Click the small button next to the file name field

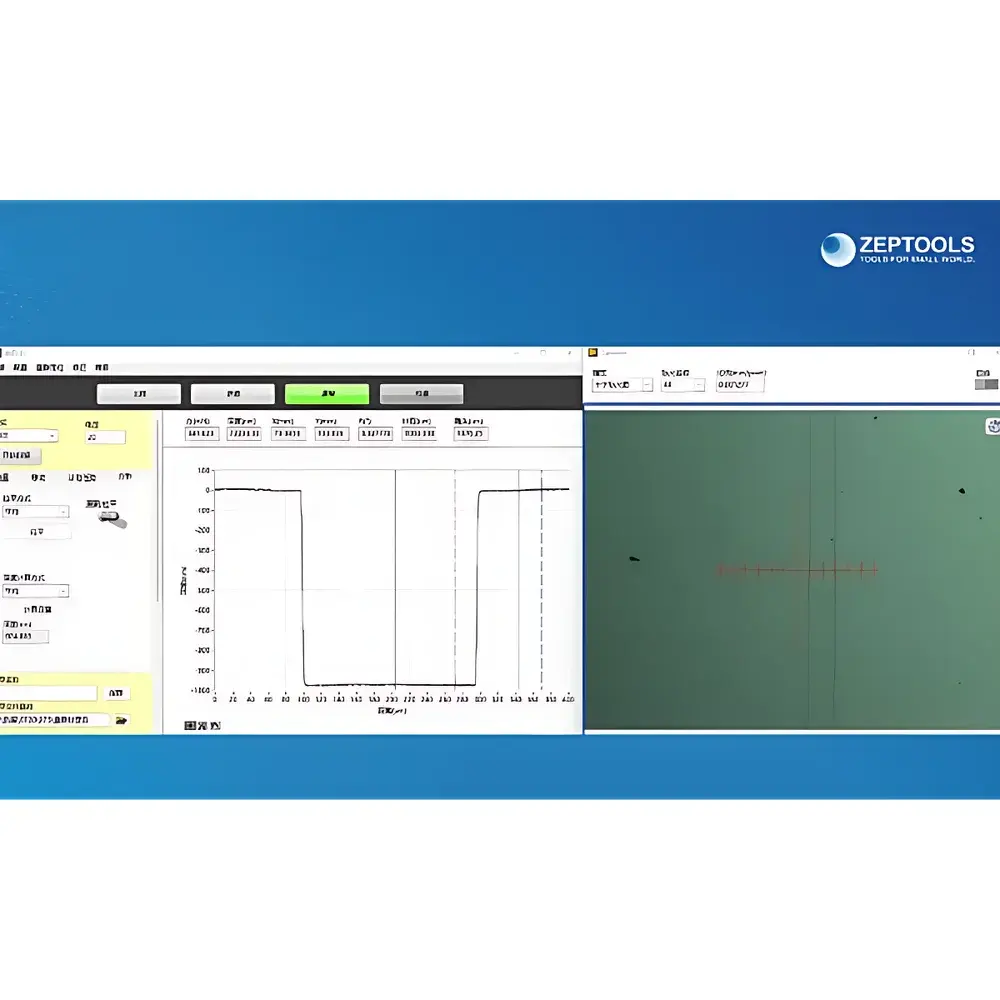click(118, 693)
